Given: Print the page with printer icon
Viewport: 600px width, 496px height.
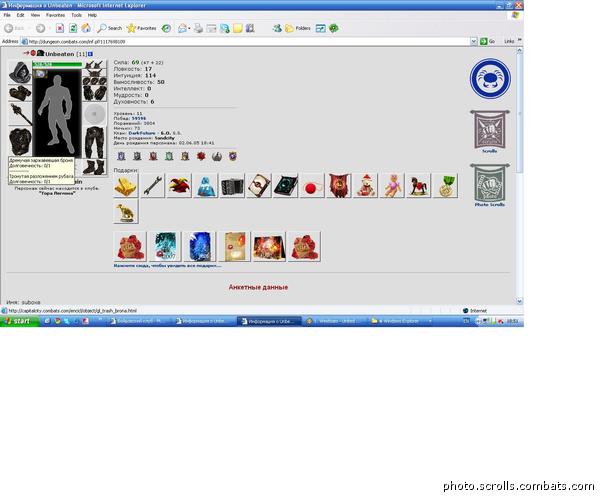Looking at the screenshot, I should [x=198, y=28].
